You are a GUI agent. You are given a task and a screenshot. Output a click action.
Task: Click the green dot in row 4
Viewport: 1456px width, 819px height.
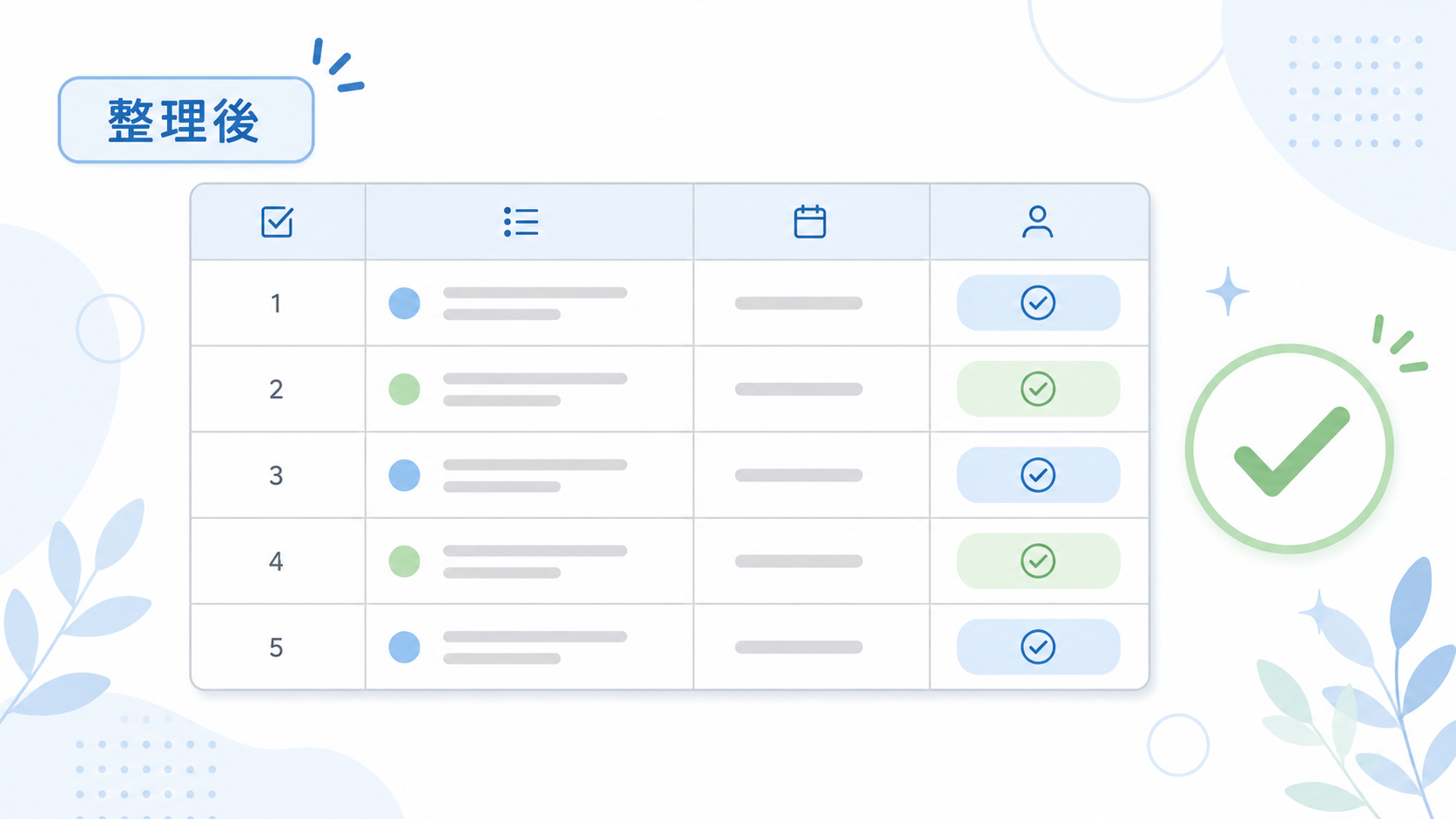click(x=404, y=561)
